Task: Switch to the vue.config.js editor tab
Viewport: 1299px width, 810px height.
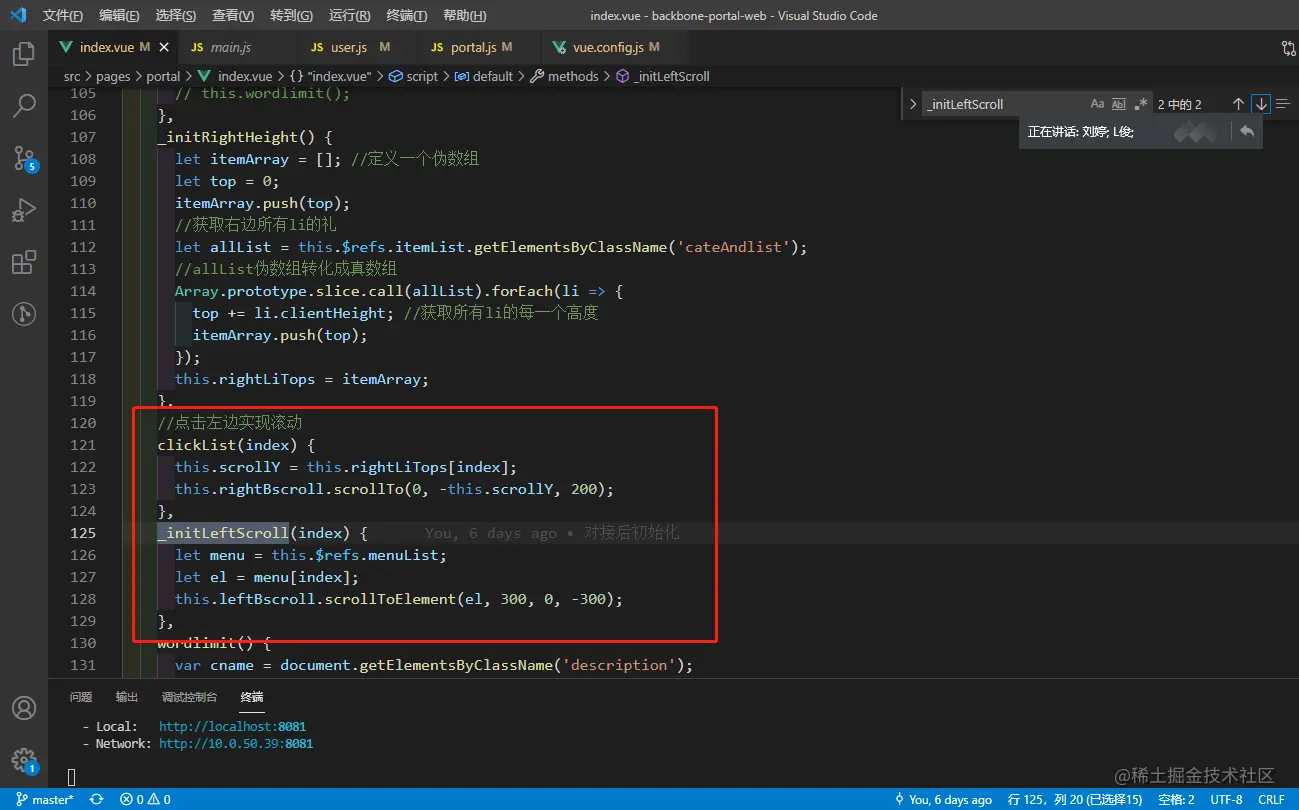Action: 615,47
